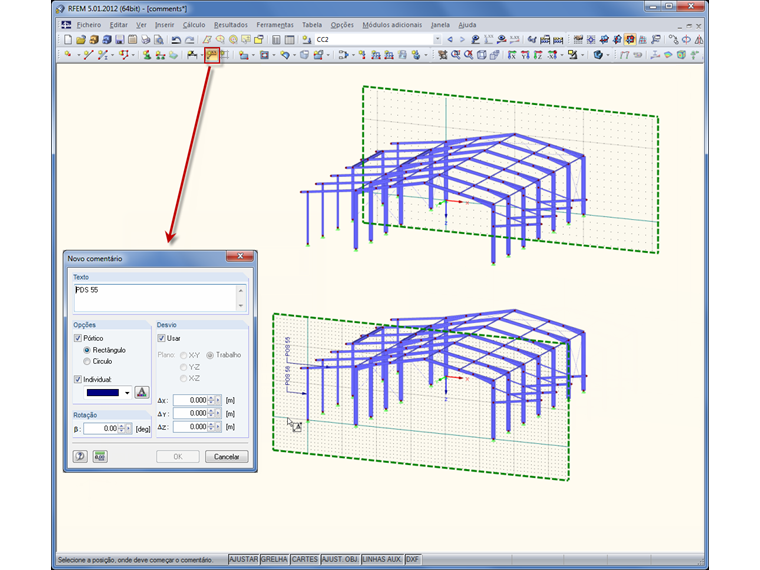The image size is (760, 570).
Task: Choose the Trabalho plane radio
Action: 210,355
